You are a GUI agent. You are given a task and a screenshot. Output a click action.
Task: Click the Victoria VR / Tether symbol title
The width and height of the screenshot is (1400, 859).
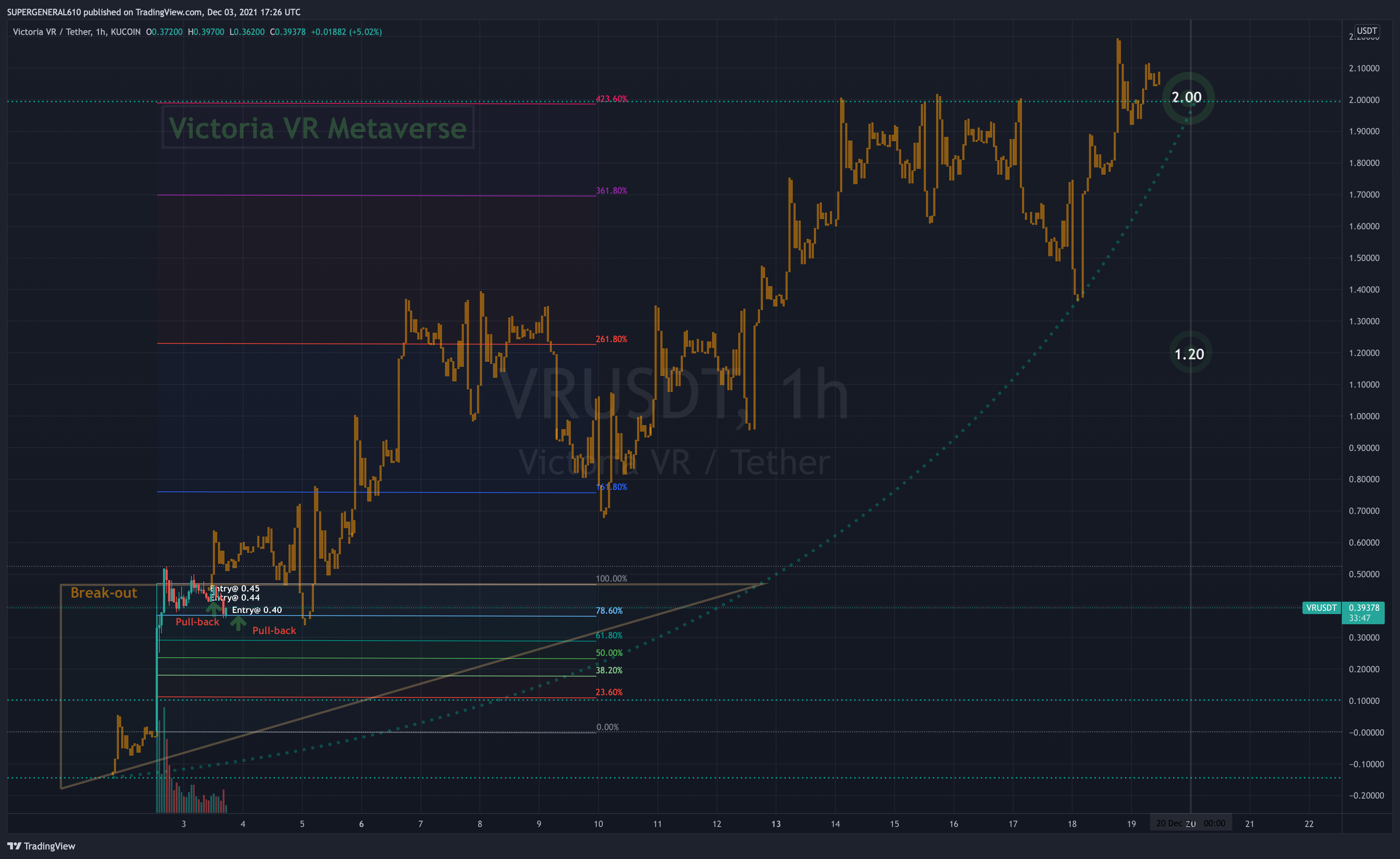[x=77, y=32]
